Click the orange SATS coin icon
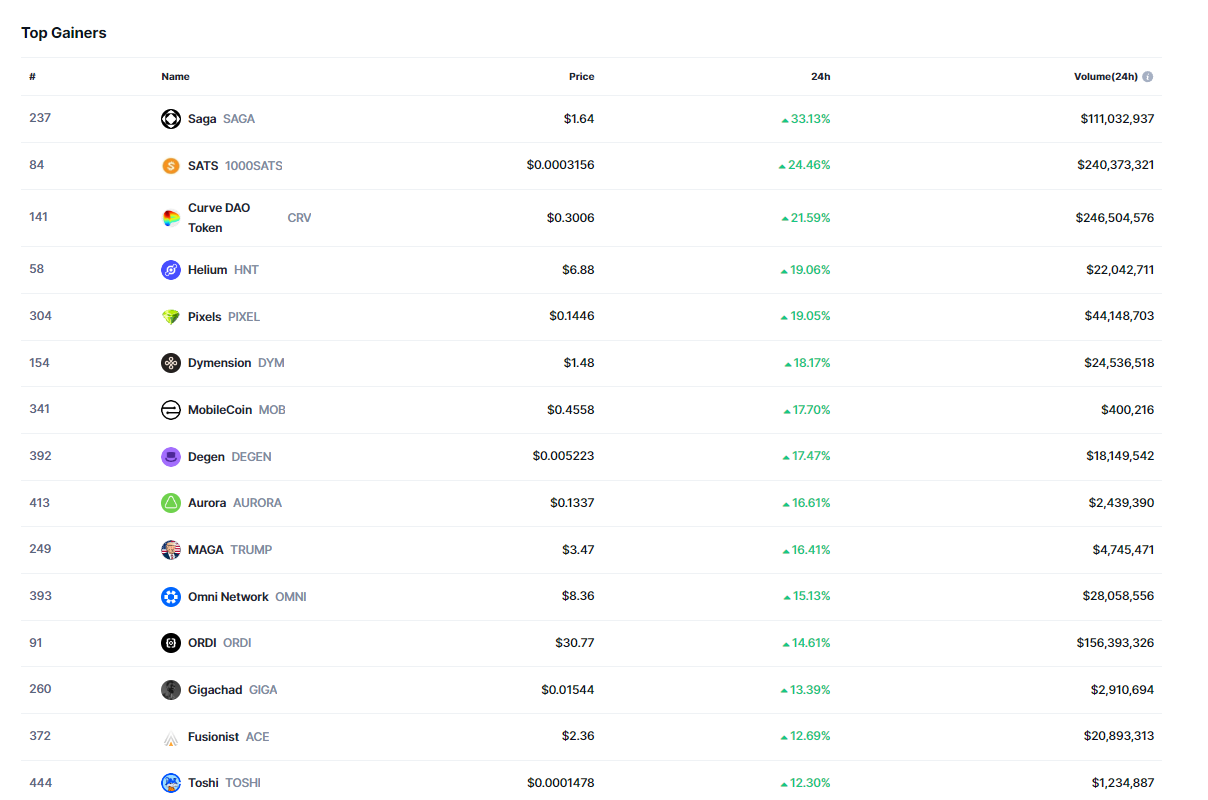1208x800 pixels. pos(171,166)
